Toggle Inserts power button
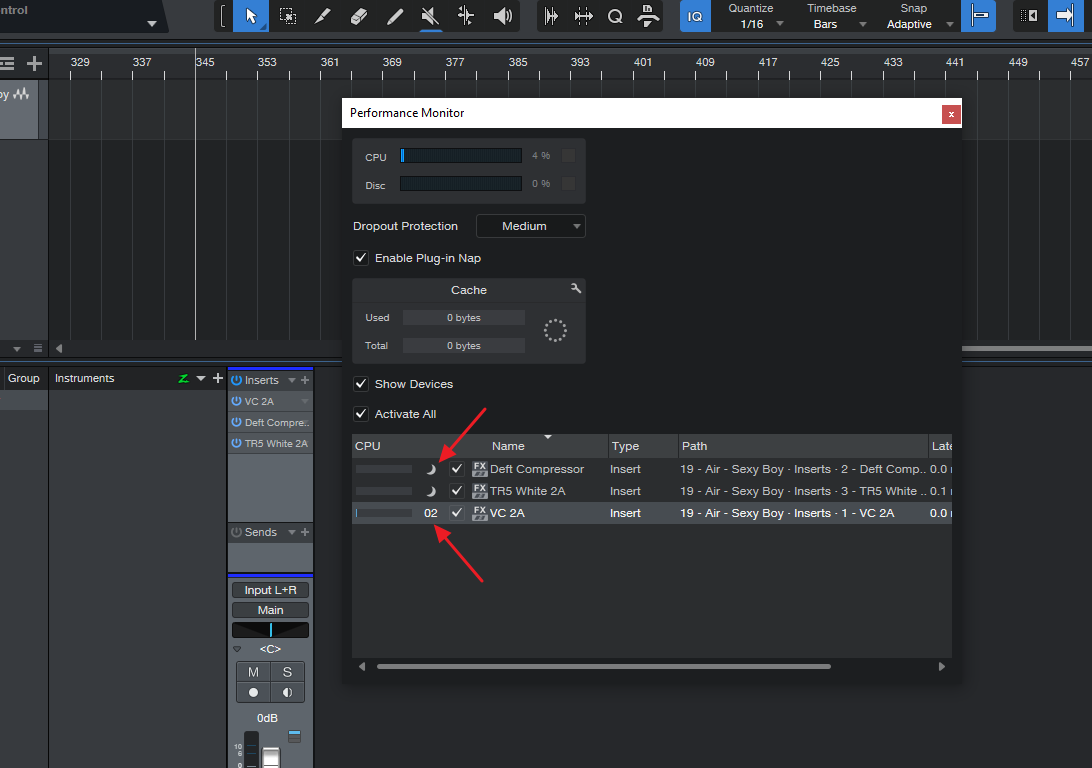Image resolution: width=1092 pixels, height=768 pixels. pos(236,380)
